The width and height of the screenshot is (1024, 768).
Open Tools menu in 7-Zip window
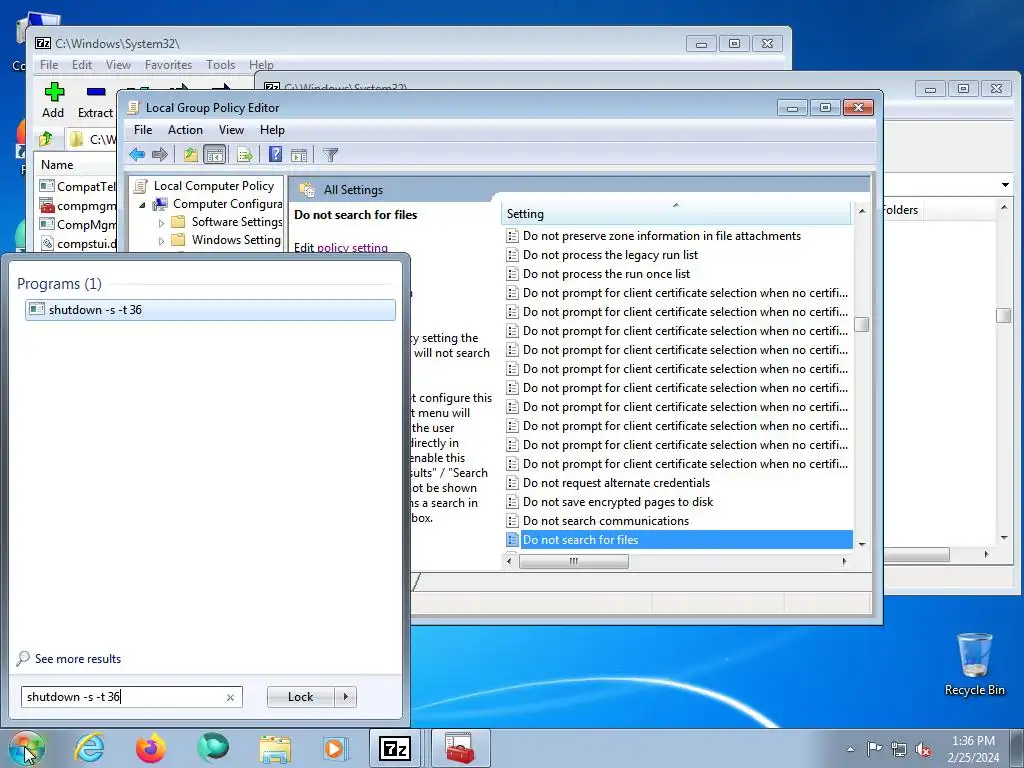point(221,65)
